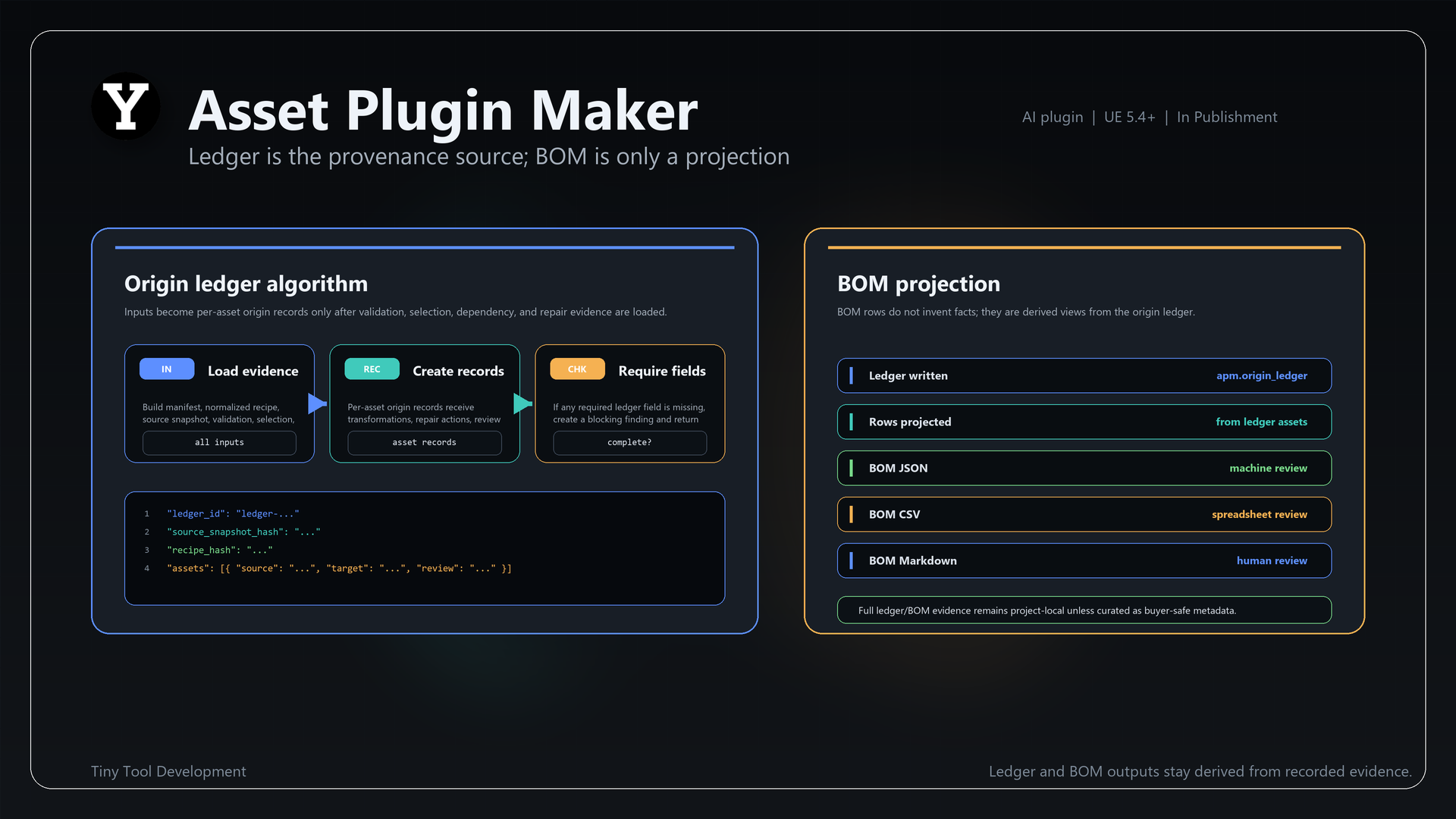1456x819 pixels.
Task: Click the 'In Publishment' header tag
Action: point(1227,117)
